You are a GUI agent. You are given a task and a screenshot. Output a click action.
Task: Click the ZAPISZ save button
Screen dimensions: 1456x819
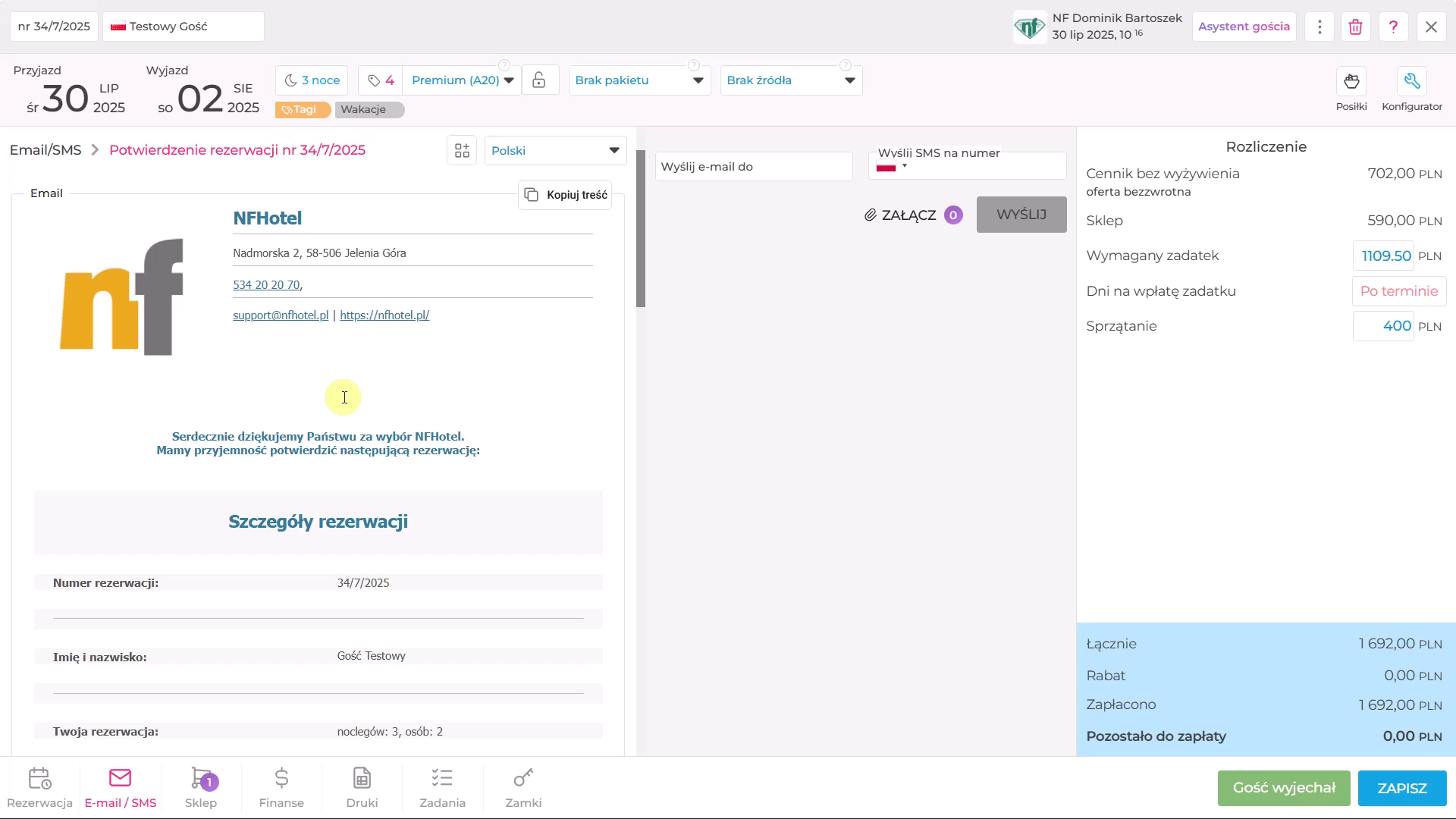tap(1402, 788)
